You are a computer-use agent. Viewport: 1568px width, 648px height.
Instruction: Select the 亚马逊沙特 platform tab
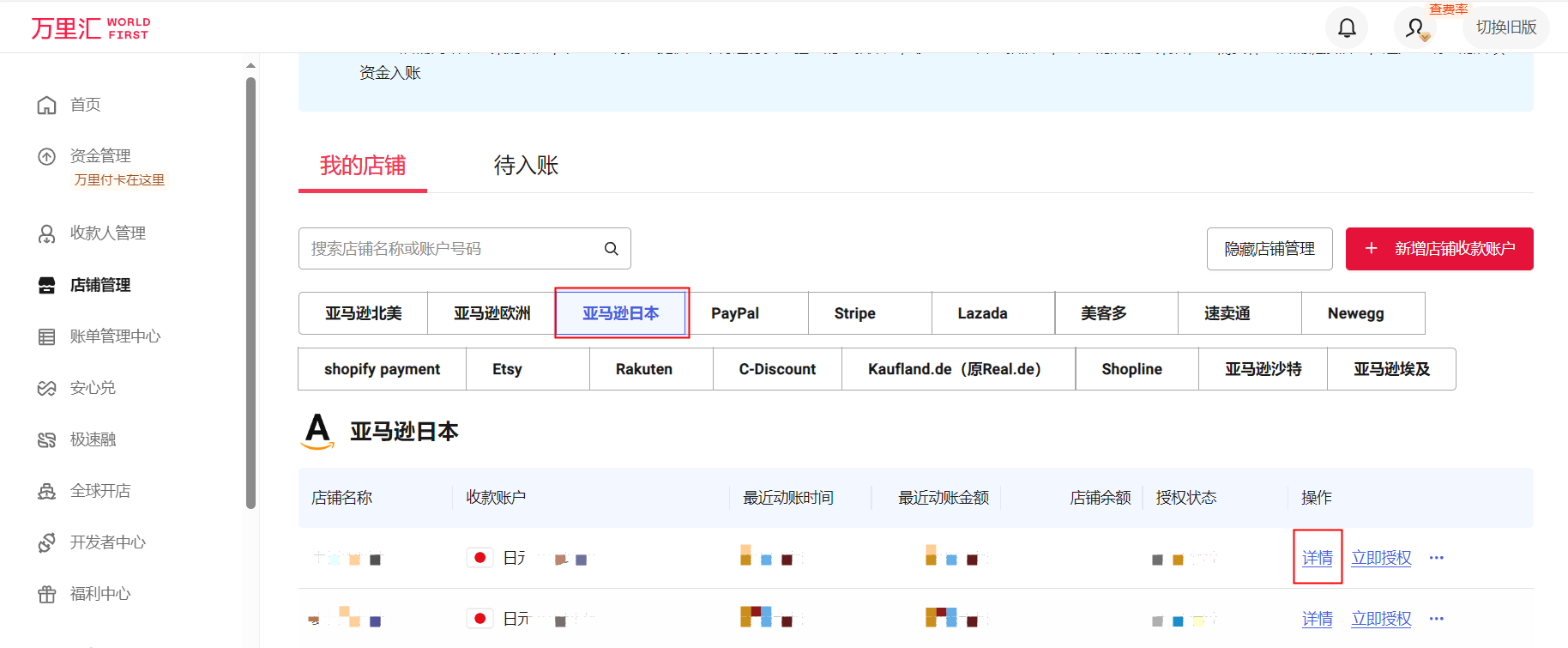(x=1263, y=369)
